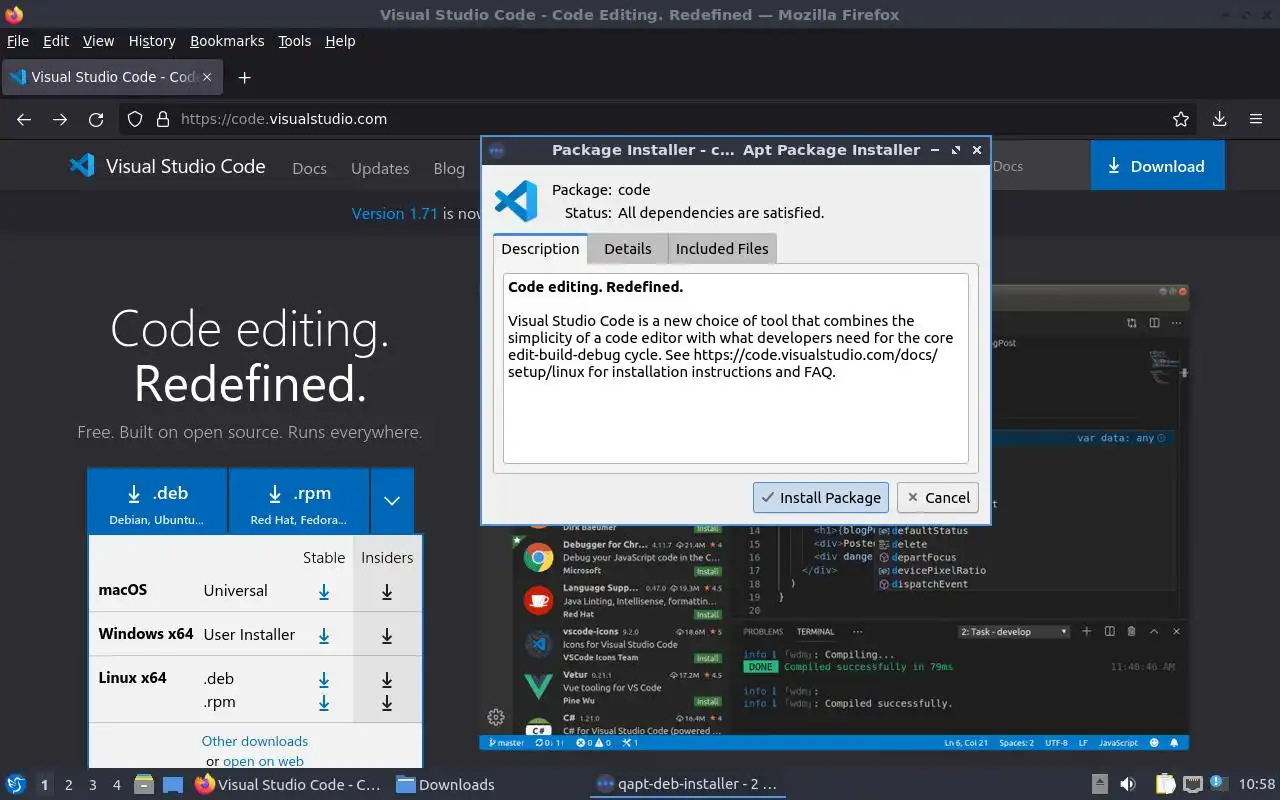
Task: Expand the other download options chevron
Action: tap(392, 501)
